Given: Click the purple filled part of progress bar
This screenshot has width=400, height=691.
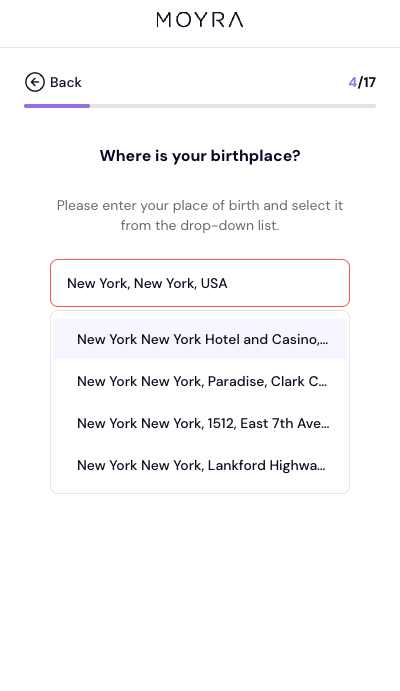Looking at the screenshot, I should point(57,106).
